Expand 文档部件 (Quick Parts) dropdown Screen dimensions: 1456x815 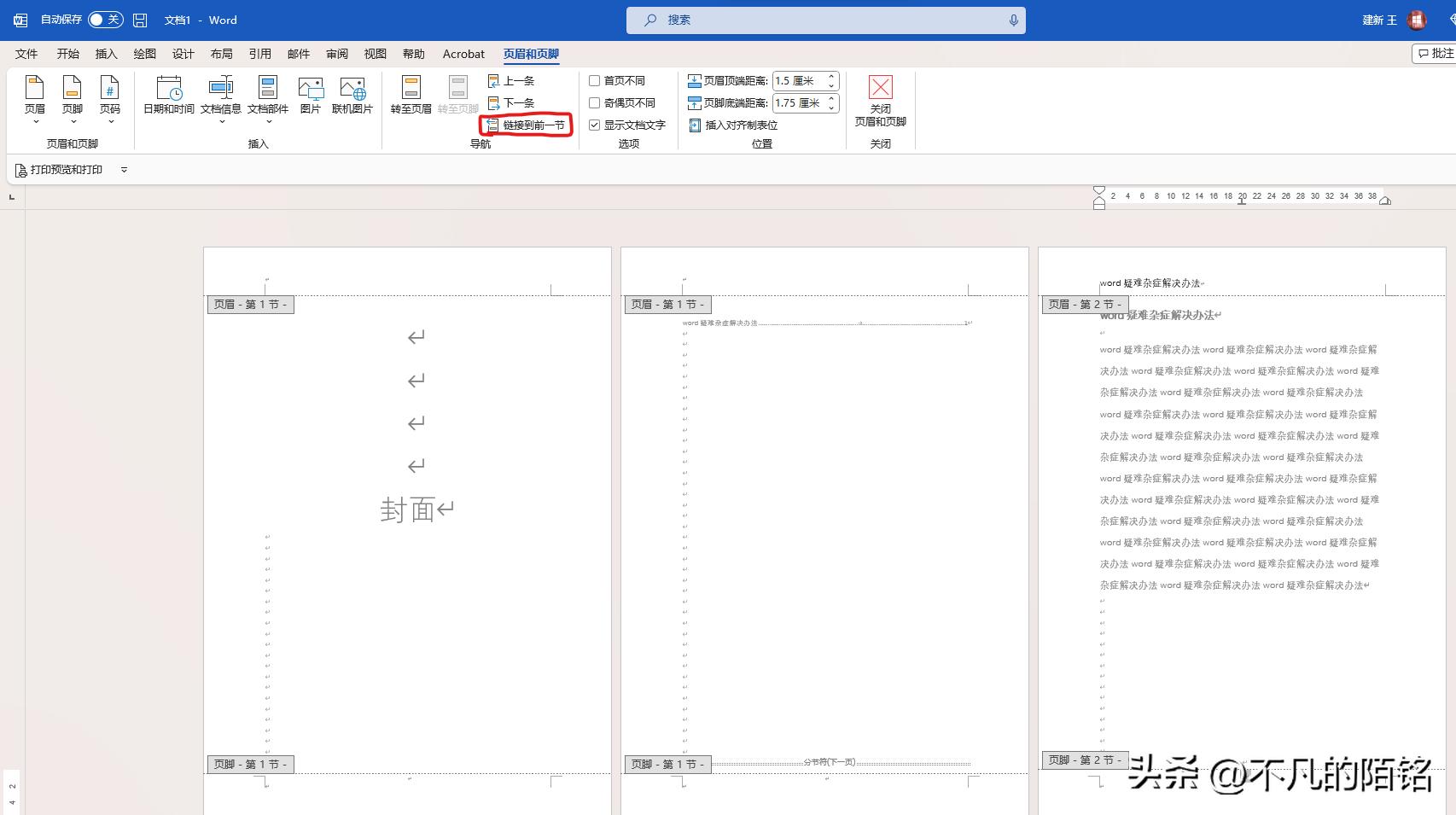[x=268, y=98]
